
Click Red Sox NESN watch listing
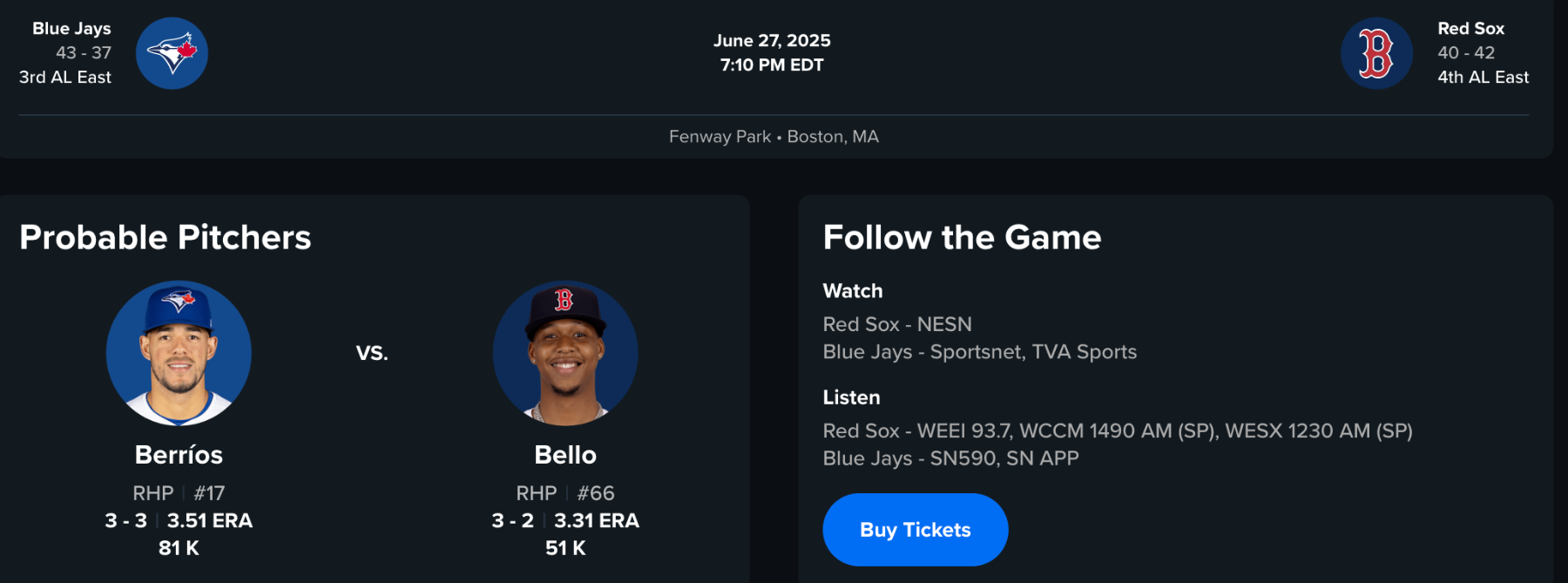tap(897, 324)
